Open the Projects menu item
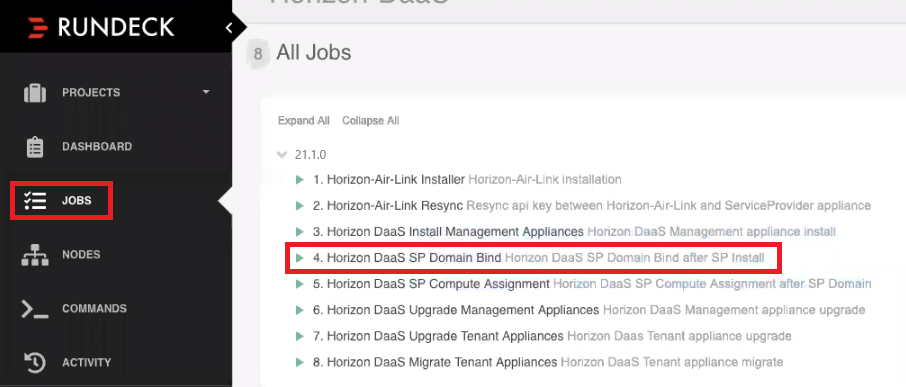The image size is (906, 387). point(91,92)
